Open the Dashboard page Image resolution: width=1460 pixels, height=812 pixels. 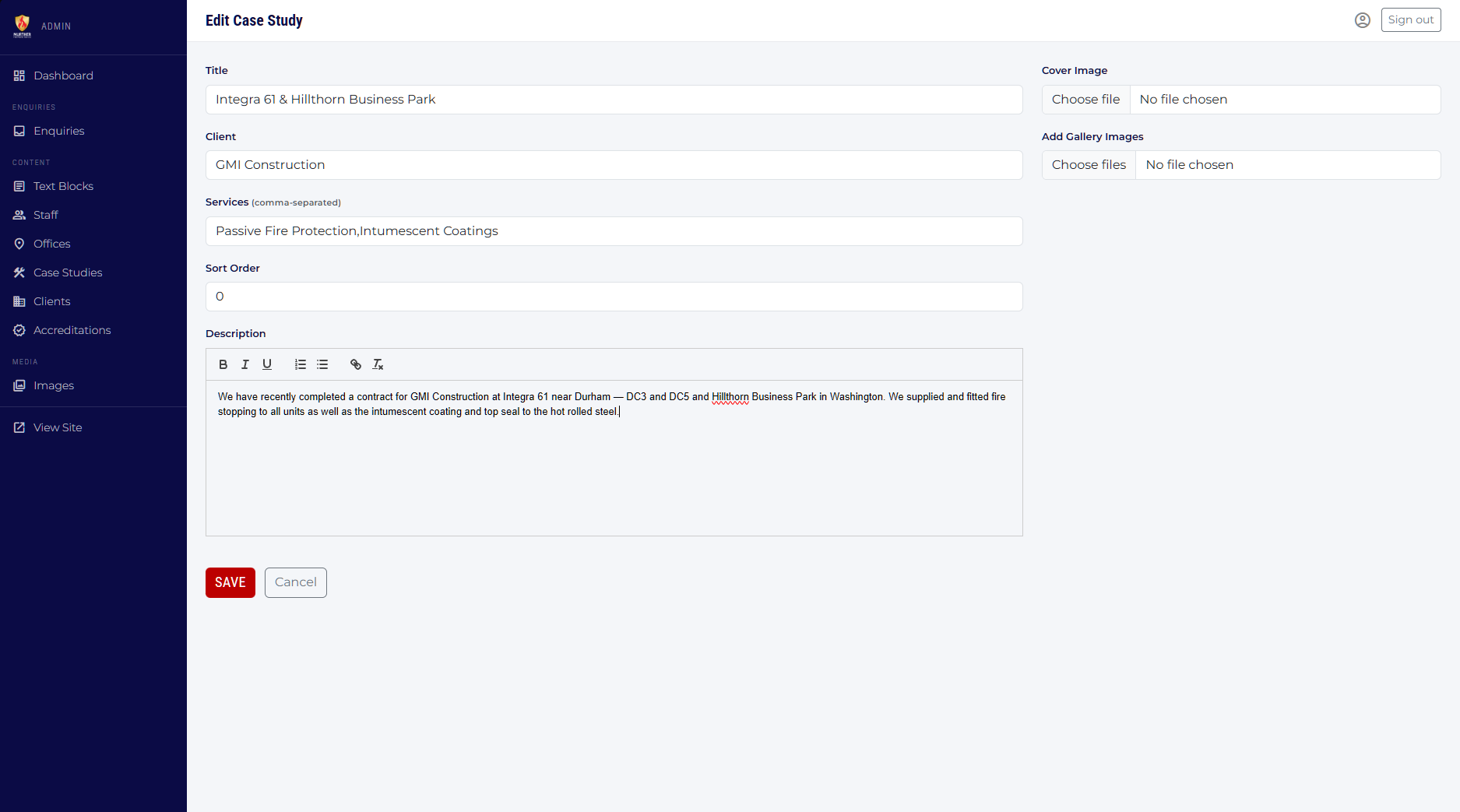point(63,76)
